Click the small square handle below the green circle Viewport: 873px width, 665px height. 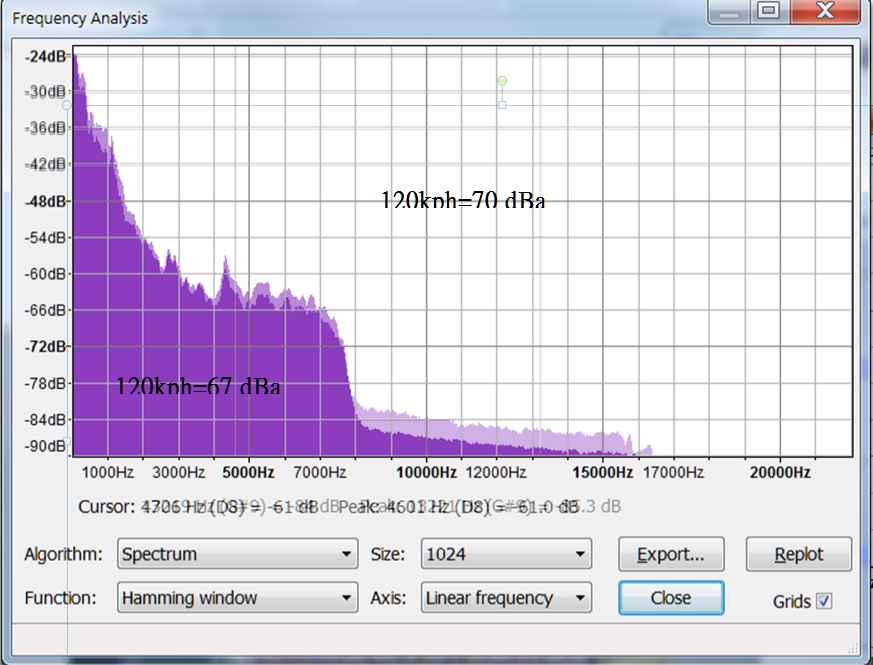click(x=502, y=104)
